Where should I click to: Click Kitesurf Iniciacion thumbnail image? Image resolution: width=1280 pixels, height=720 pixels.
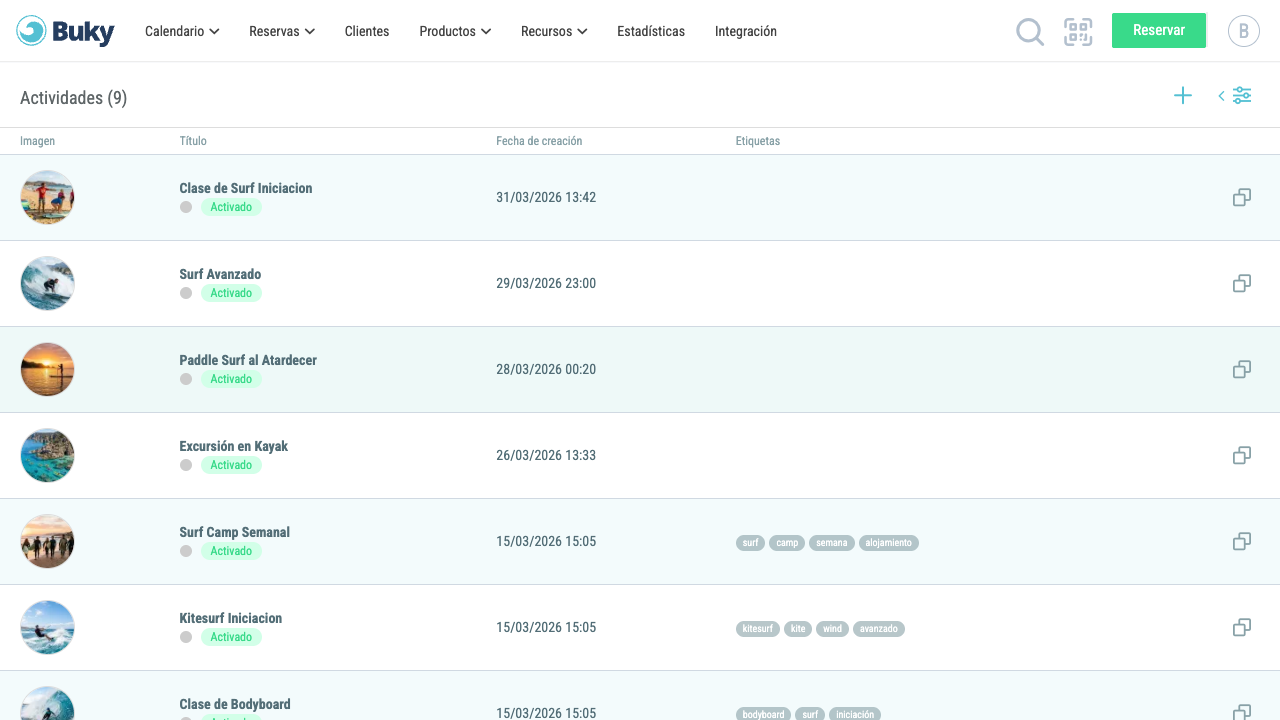47,627
